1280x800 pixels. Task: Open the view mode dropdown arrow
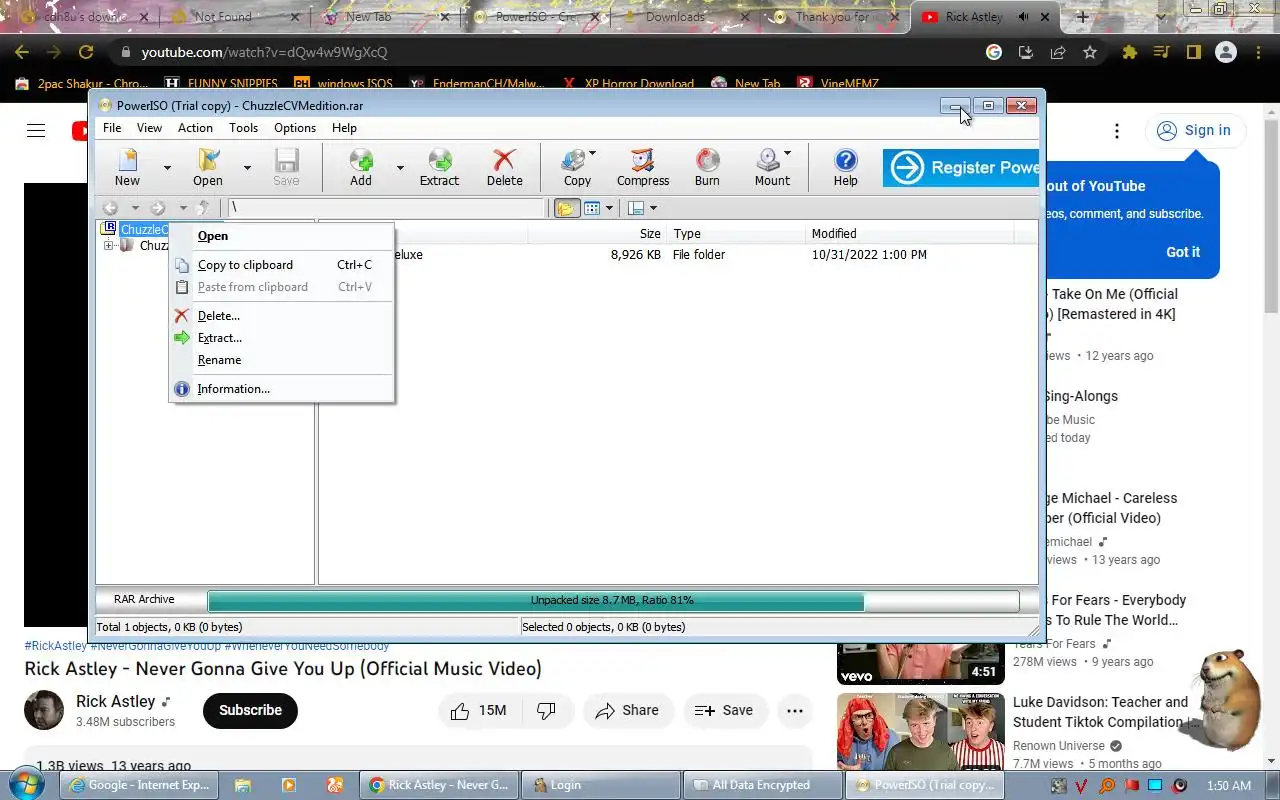pyautogui.click(x=609, y=208)
